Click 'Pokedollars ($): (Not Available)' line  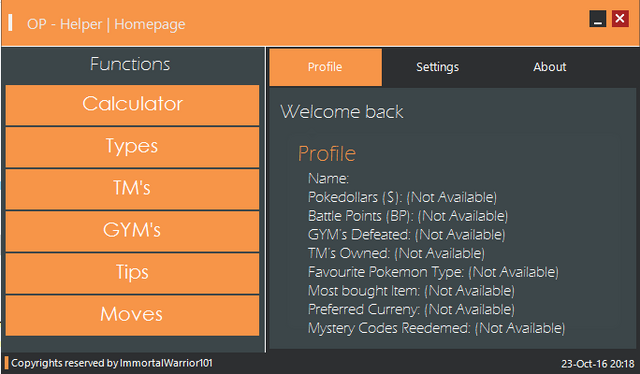click(x=402, y=197)
